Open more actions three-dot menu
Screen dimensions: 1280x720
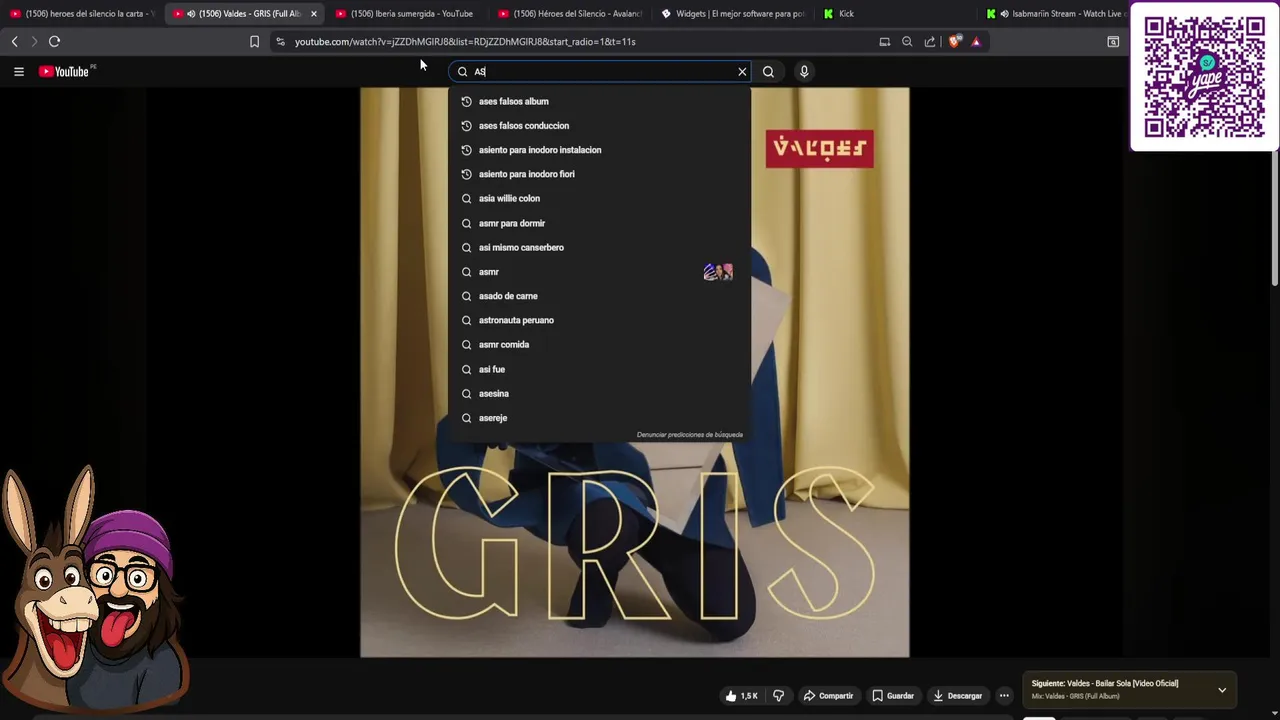[x=1004, y=696]
